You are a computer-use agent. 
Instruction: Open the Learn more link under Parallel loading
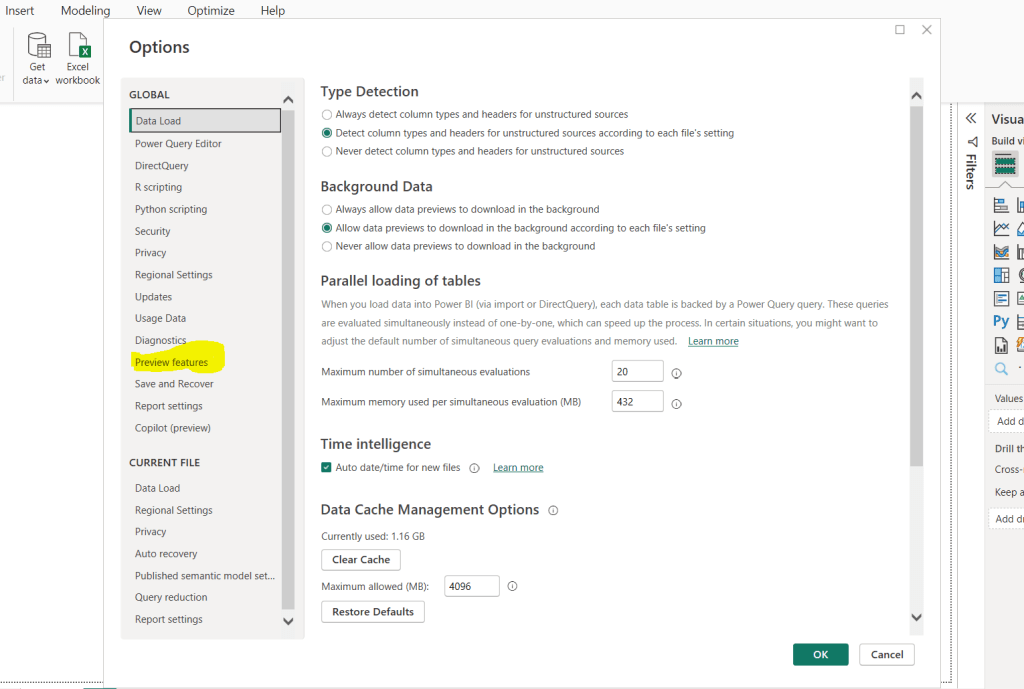coord(713,342)
